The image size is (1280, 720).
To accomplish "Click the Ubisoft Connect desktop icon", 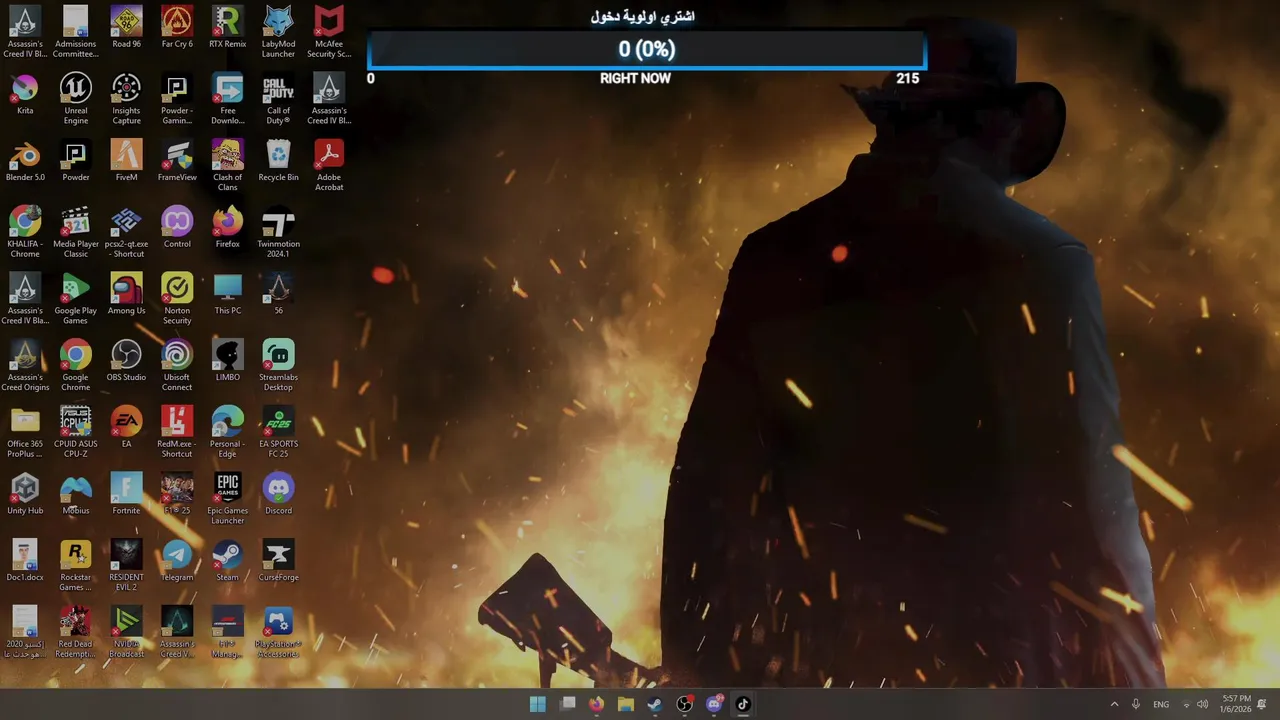I will pos(177,366).
